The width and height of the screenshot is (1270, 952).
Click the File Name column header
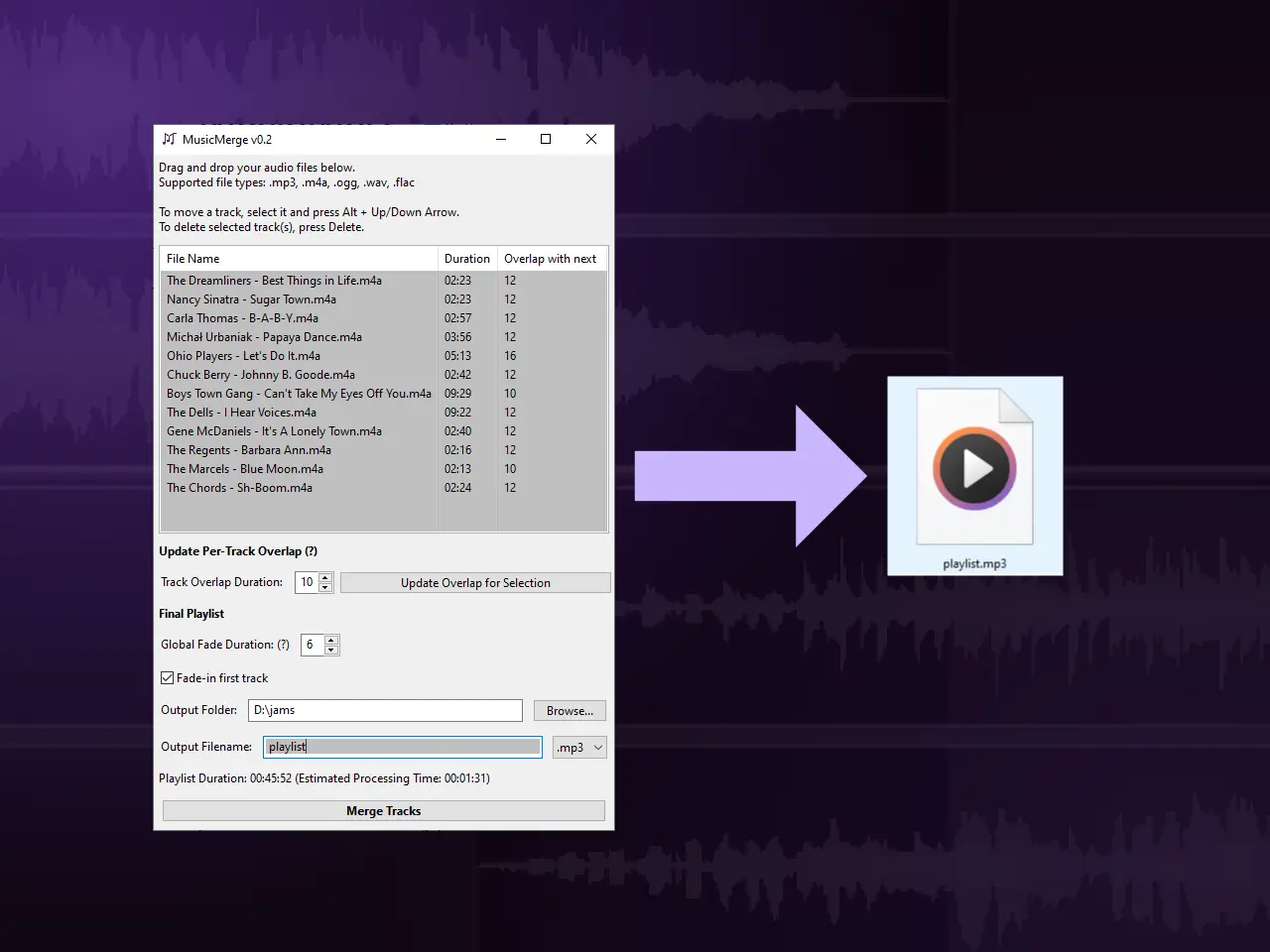coord(192,258)
